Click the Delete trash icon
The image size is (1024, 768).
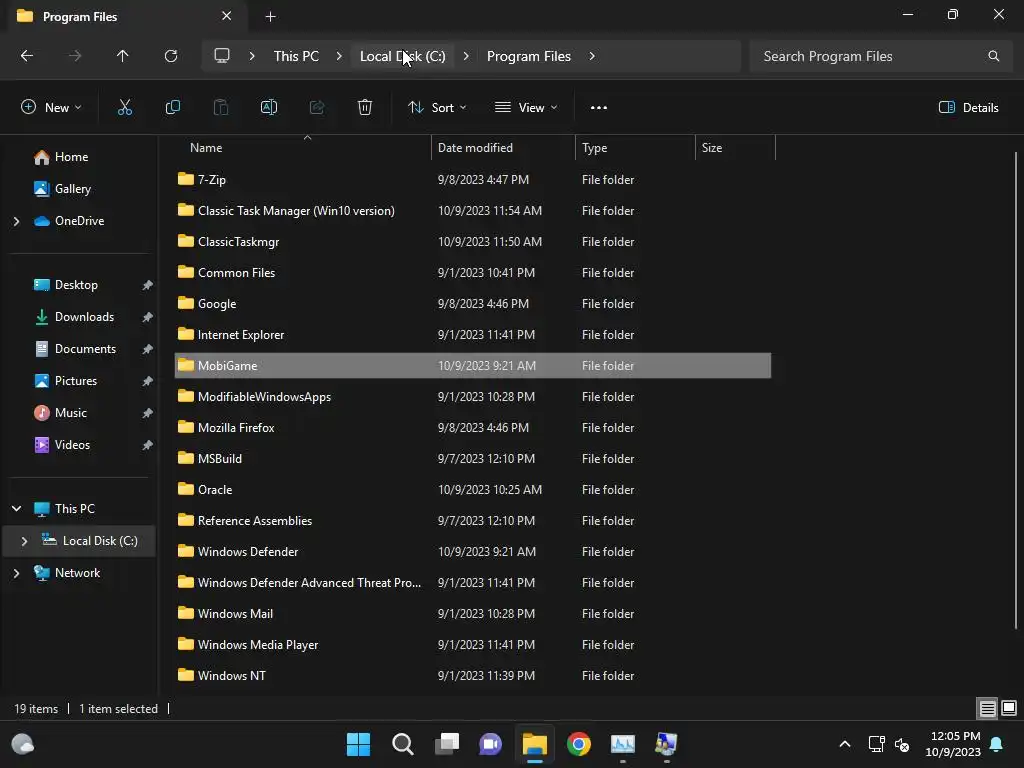tap(365, 108)
